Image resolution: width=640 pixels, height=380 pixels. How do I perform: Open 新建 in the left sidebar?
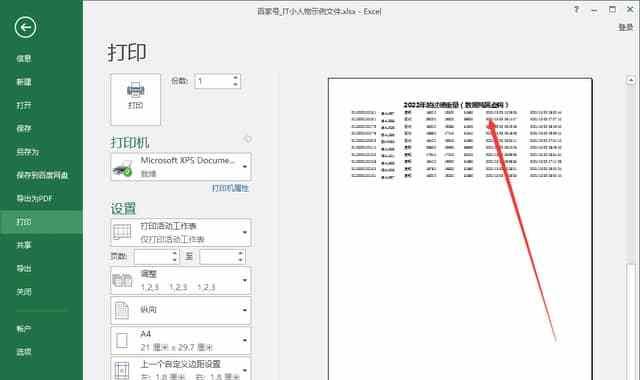pos(24,82)
